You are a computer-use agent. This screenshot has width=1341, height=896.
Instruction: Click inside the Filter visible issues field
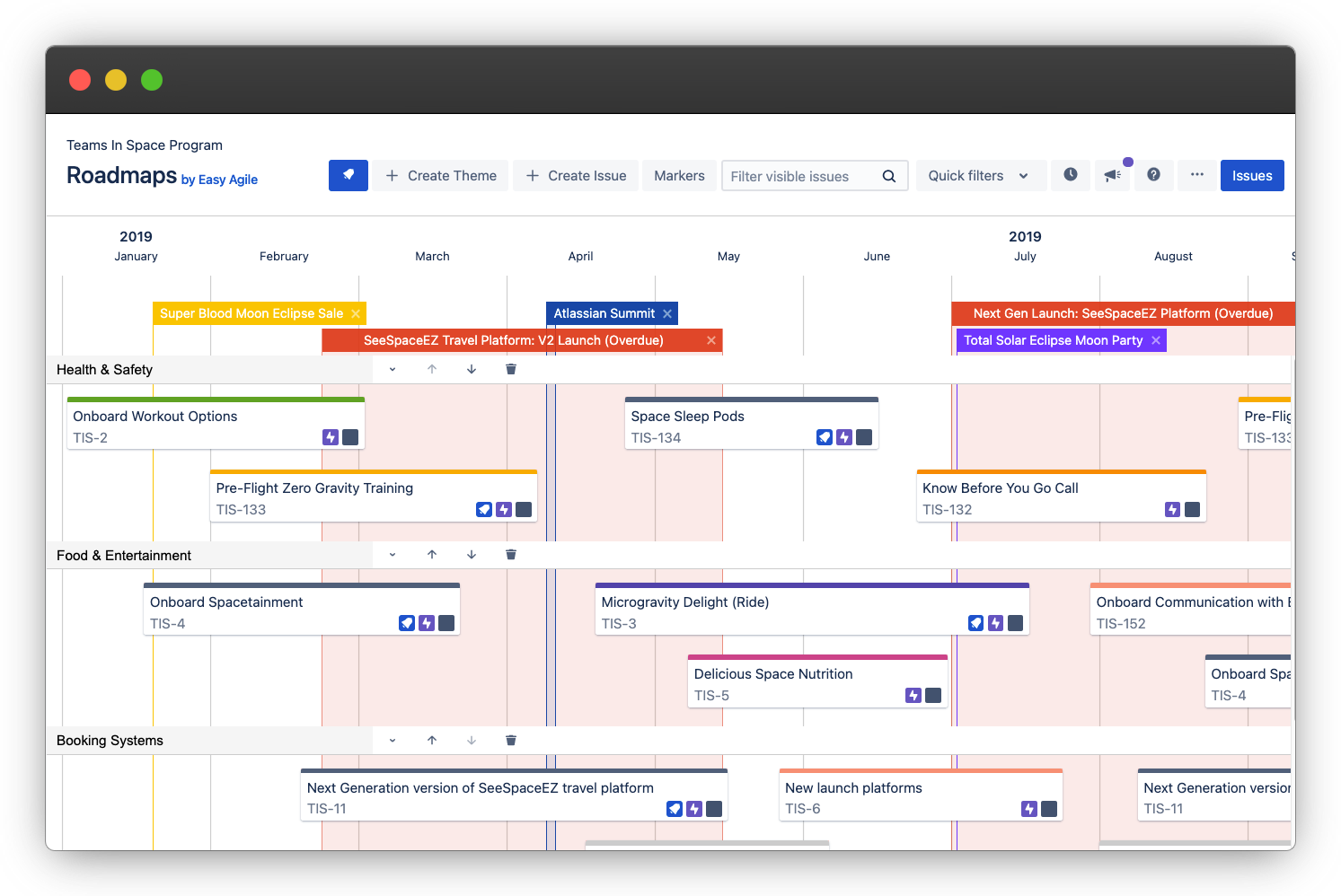pos(799,176)
